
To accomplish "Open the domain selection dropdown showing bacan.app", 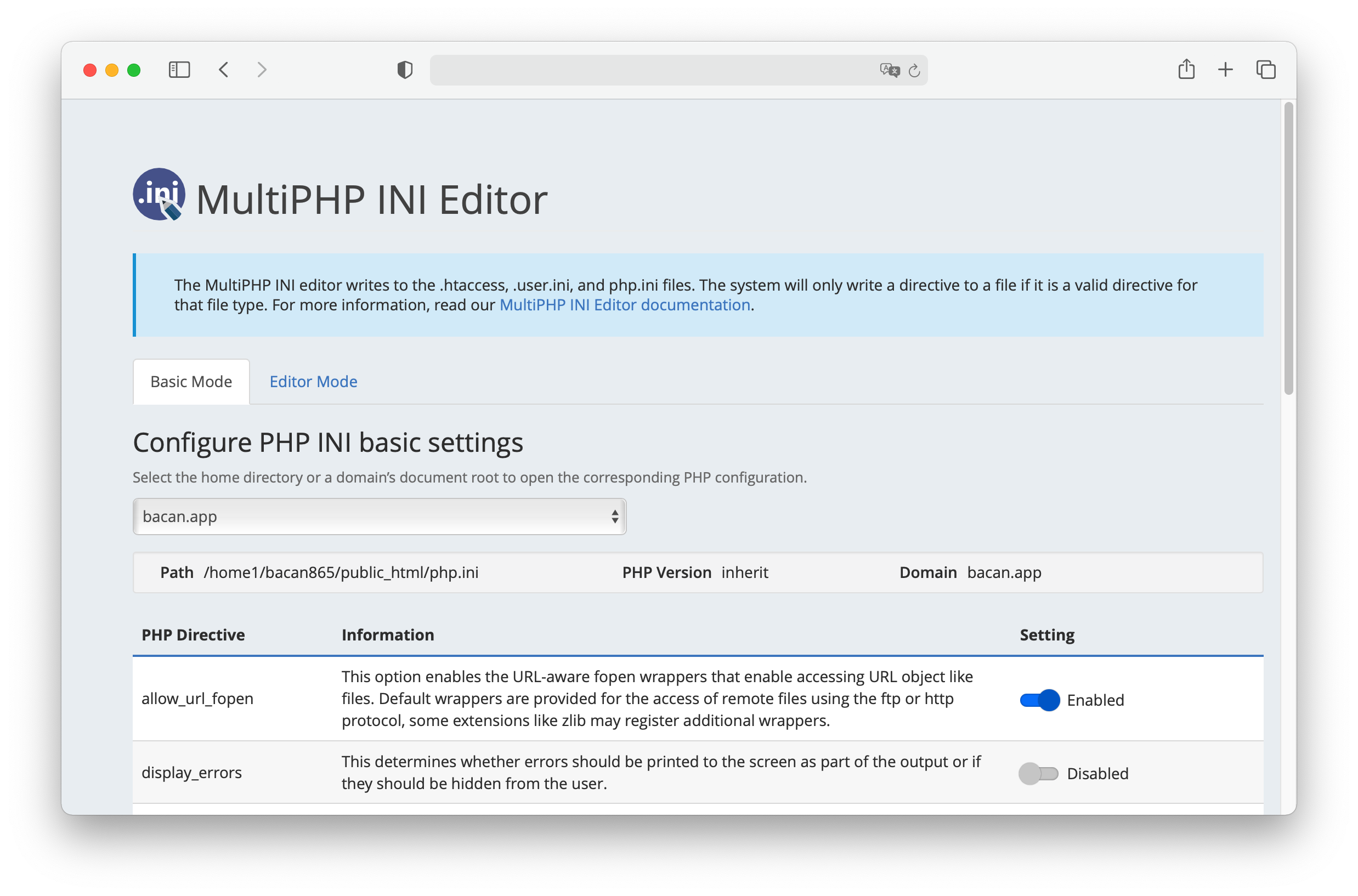I will click(379, 516).
